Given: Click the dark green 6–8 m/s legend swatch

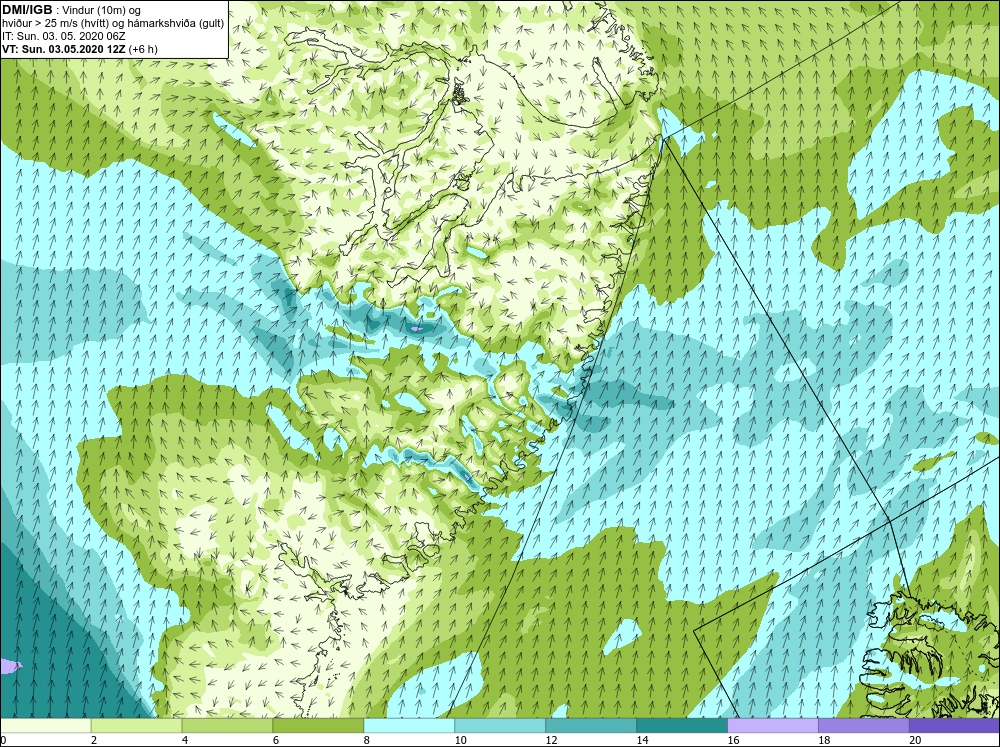Looking at the screenshot, I should pyautogui.click(x=318, y=725).
